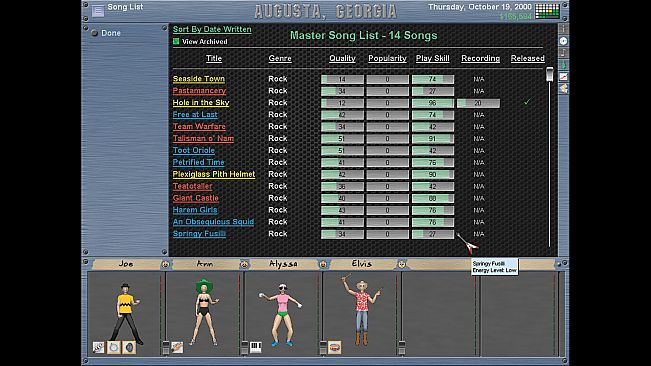Image resolution: width=651 pixels, height=366 pixels.
Task: Select Joe's ring-shaped instrument icon
Action: click(x=114, y=347)
